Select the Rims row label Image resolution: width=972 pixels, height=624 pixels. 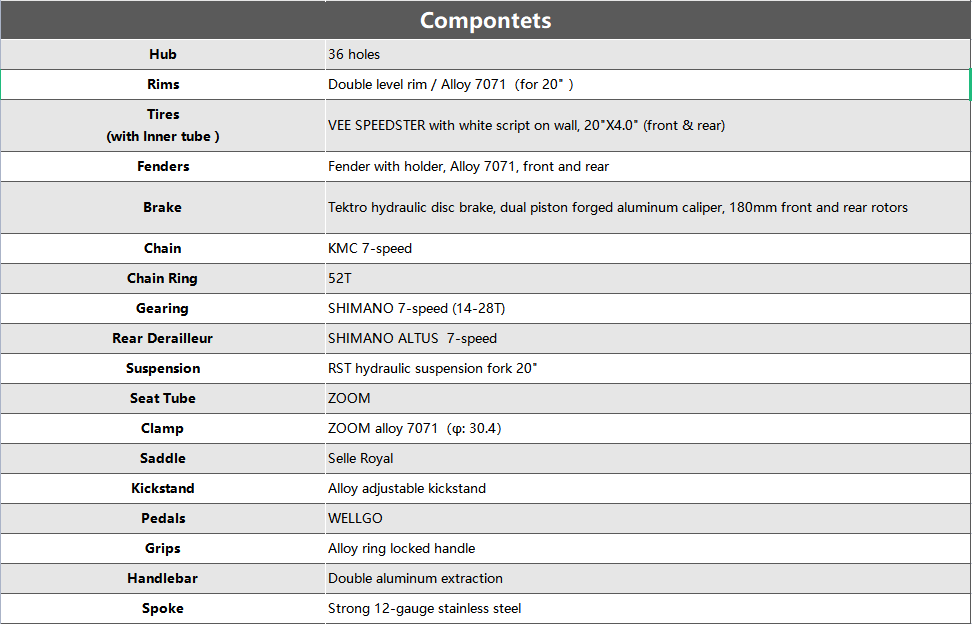click(162, 84)
